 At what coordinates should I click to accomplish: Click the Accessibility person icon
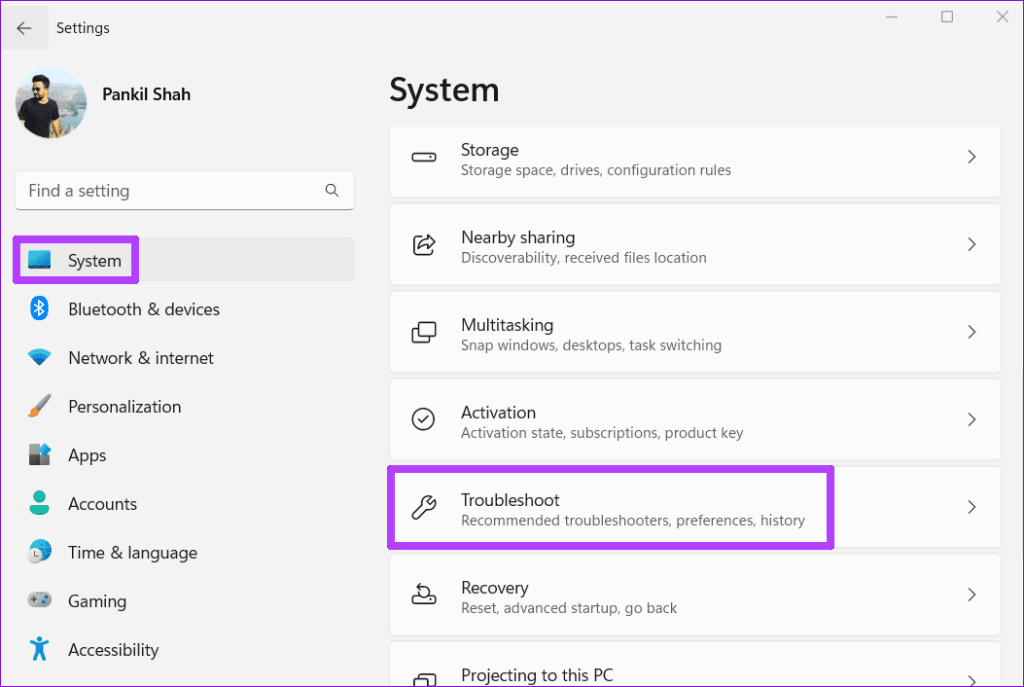pos(40,649)
